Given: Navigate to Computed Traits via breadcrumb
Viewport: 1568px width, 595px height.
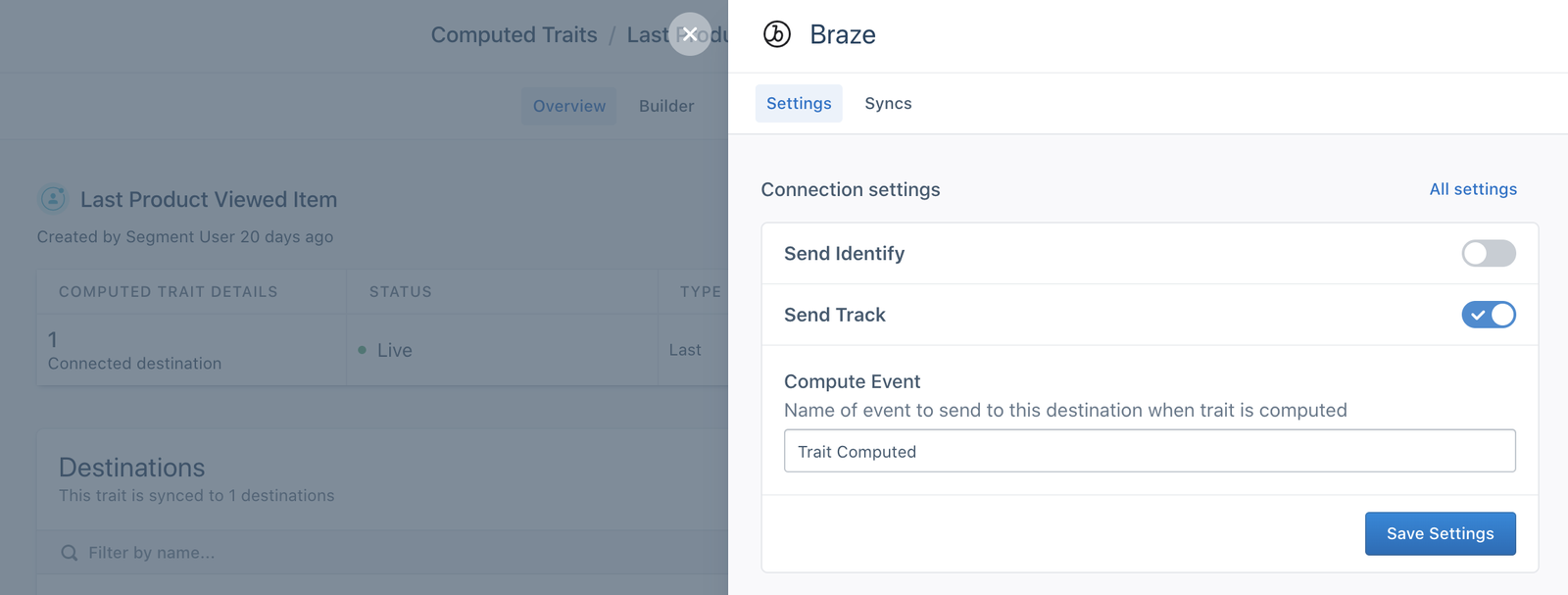Looking at the screenshot, I should [514, 34].
